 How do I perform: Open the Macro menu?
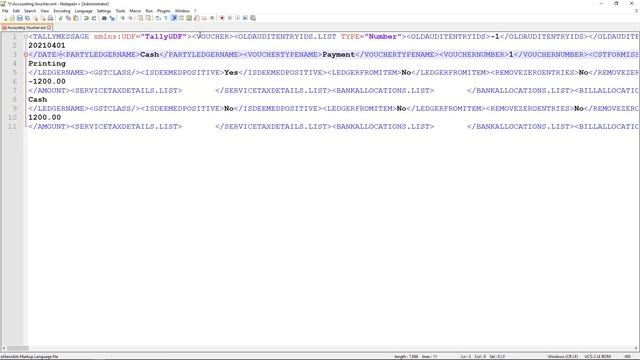(x=135, y=11)
